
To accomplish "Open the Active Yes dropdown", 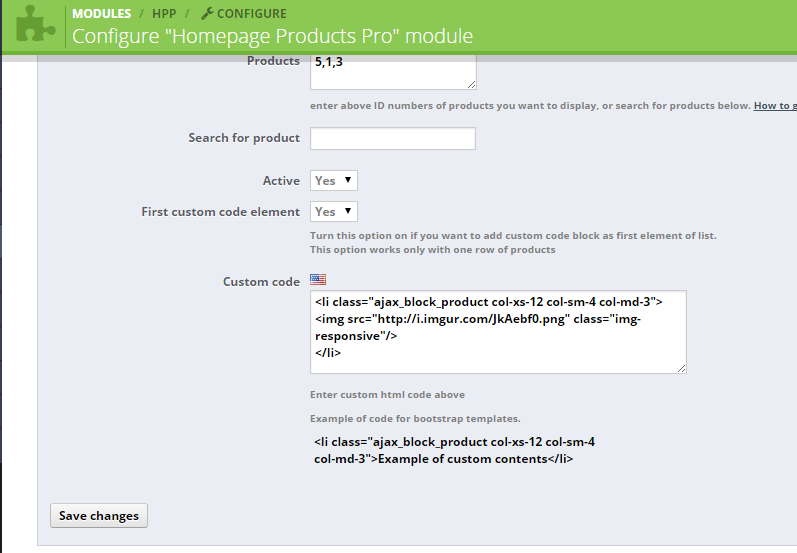I will point(334,180).
